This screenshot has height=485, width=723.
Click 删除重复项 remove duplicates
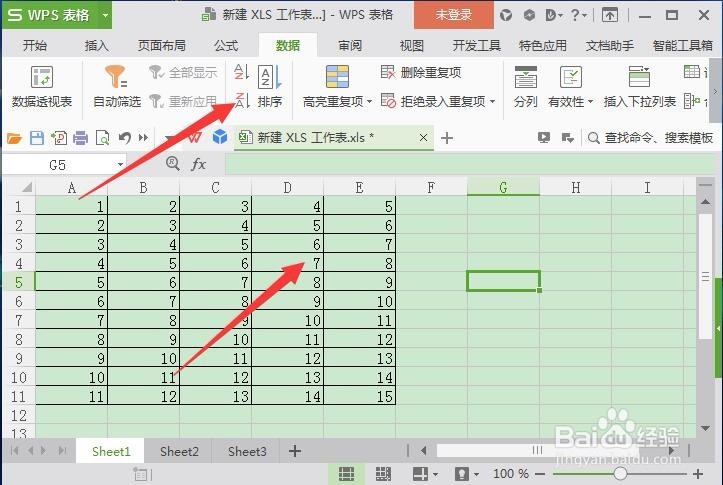click(x=421, y=72)
